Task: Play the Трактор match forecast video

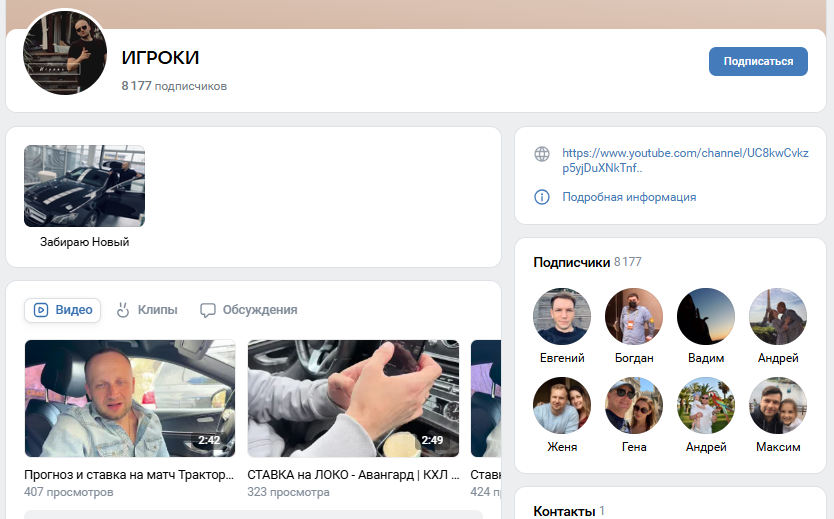Action: [x=130, y=398]
